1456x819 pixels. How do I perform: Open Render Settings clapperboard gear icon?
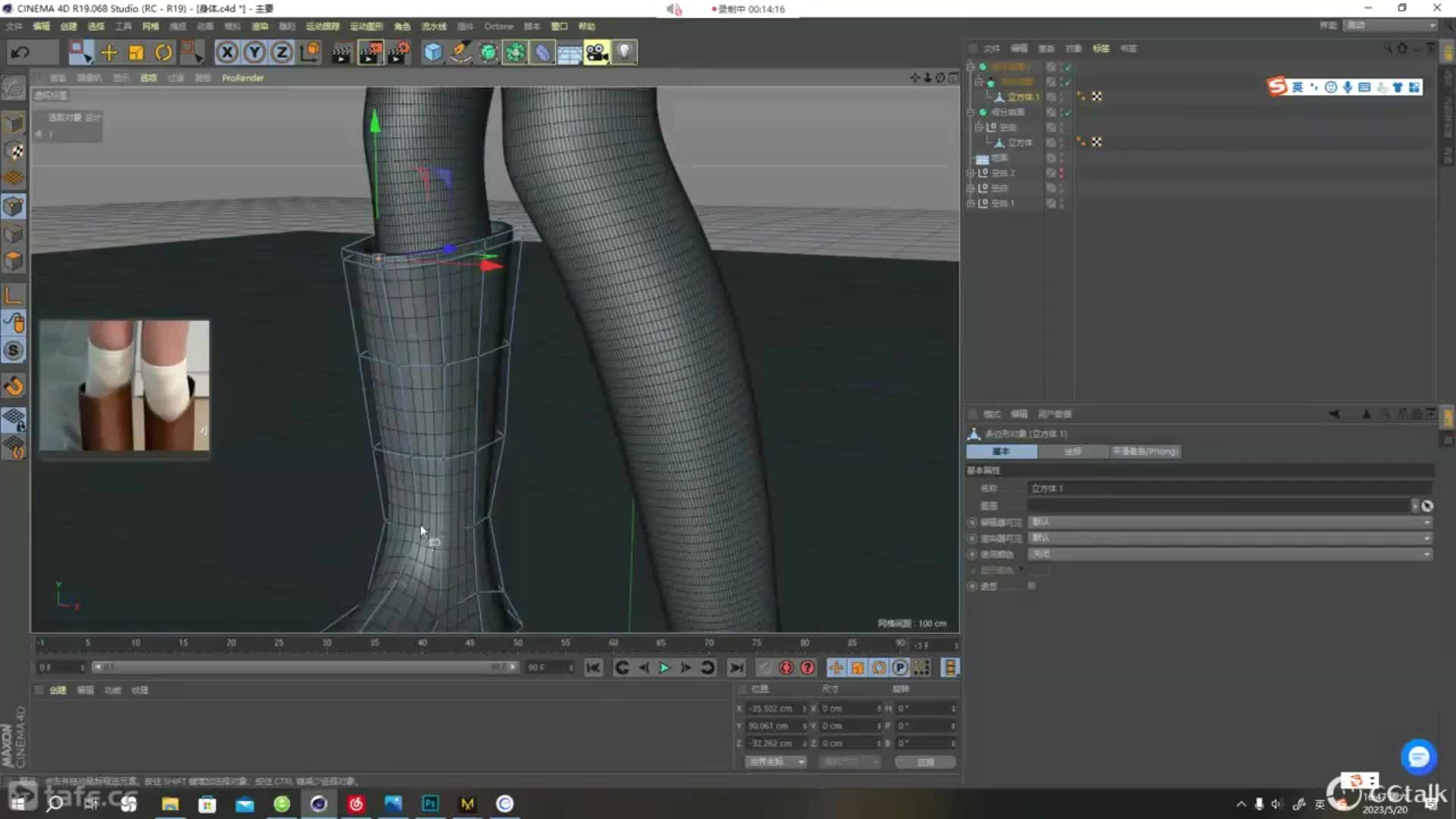tap(398, 52)
